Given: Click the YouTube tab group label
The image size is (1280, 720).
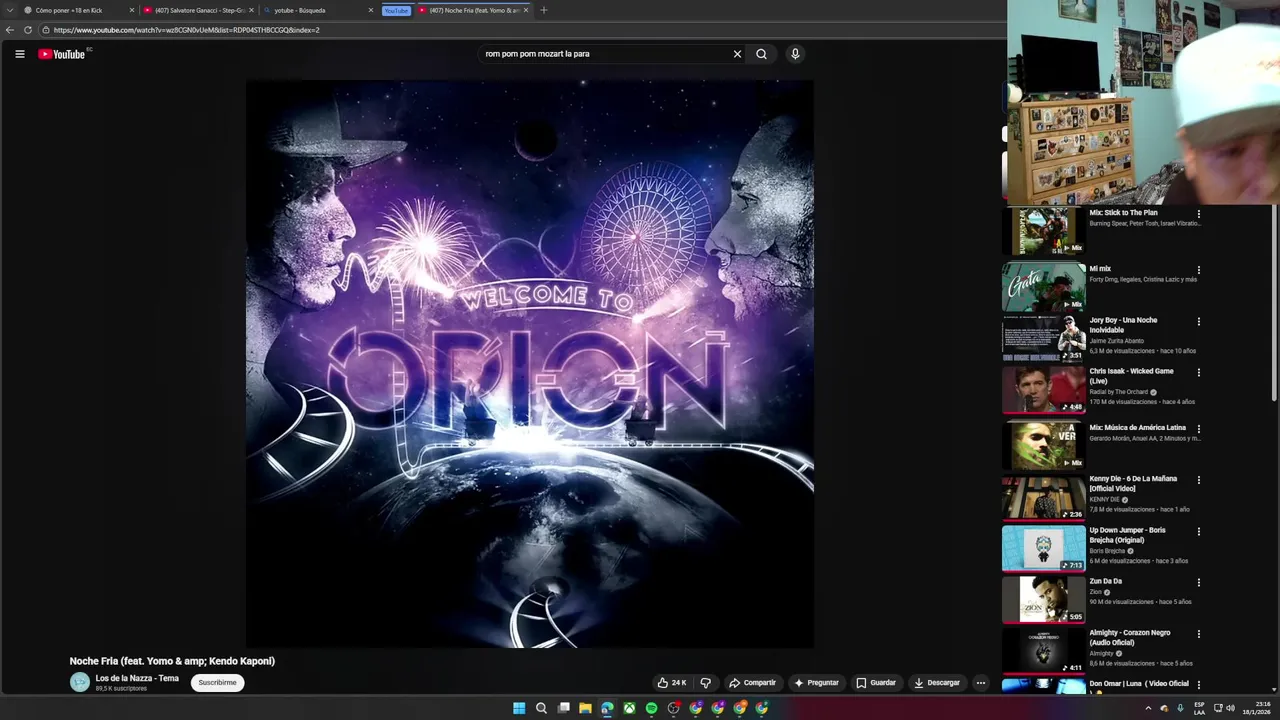Looking at the screenshot, I should (x=397, y=10).
